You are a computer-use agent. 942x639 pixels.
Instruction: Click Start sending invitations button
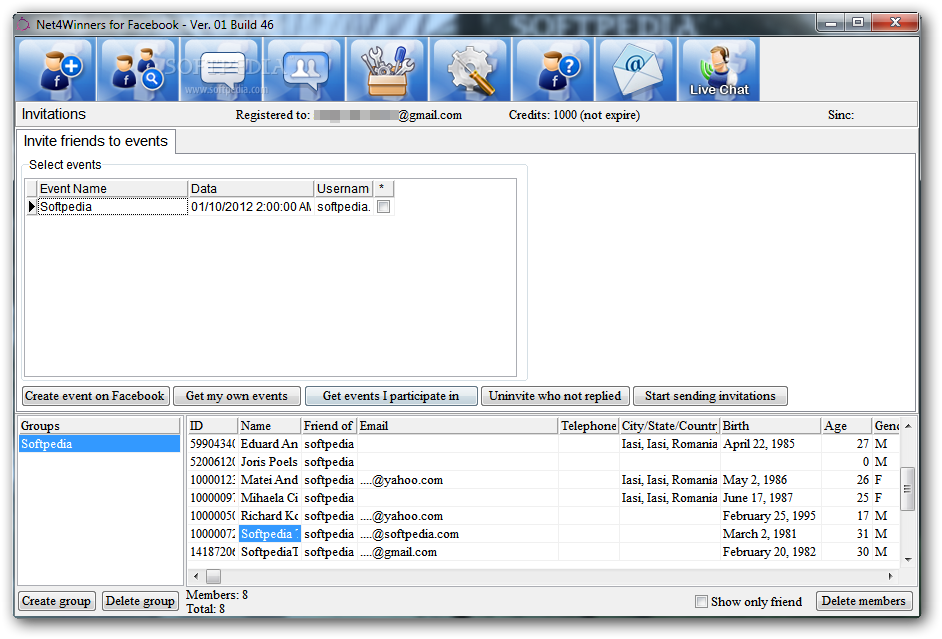710,396
